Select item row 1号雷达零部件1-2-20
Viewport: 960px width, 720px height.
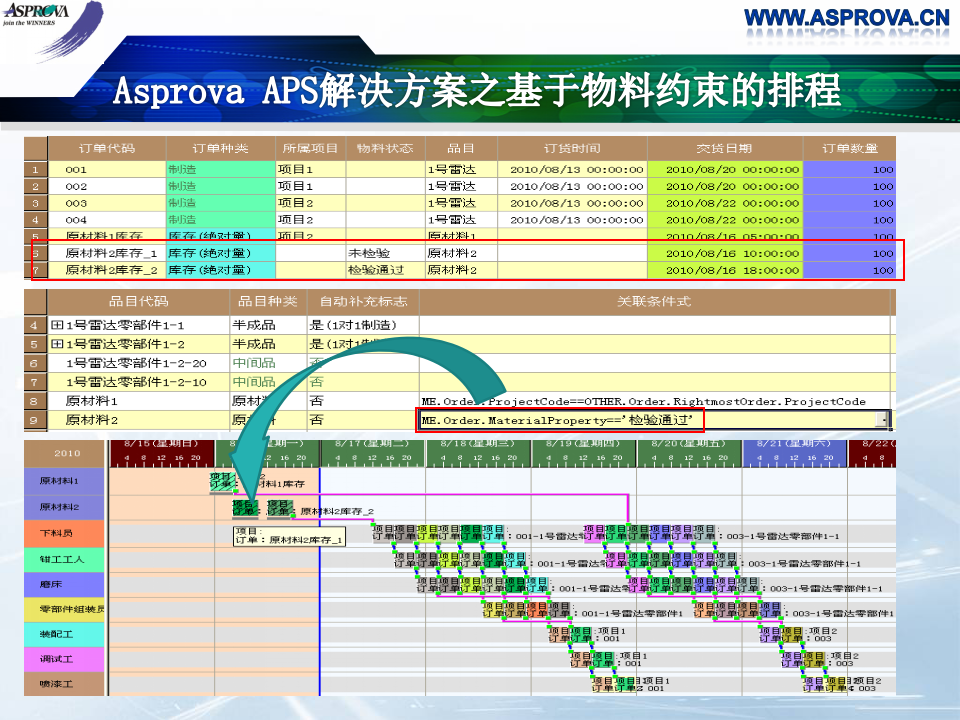[137, 363]
